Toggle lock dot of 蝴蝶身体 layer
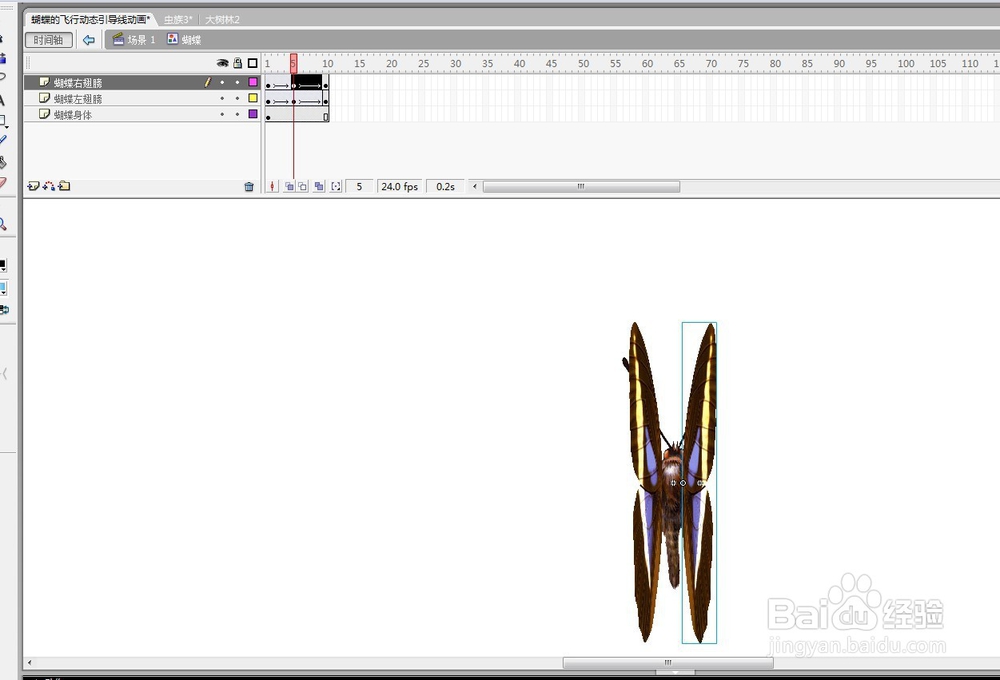This screenshot has height=680, width=1000. [237, 114]
